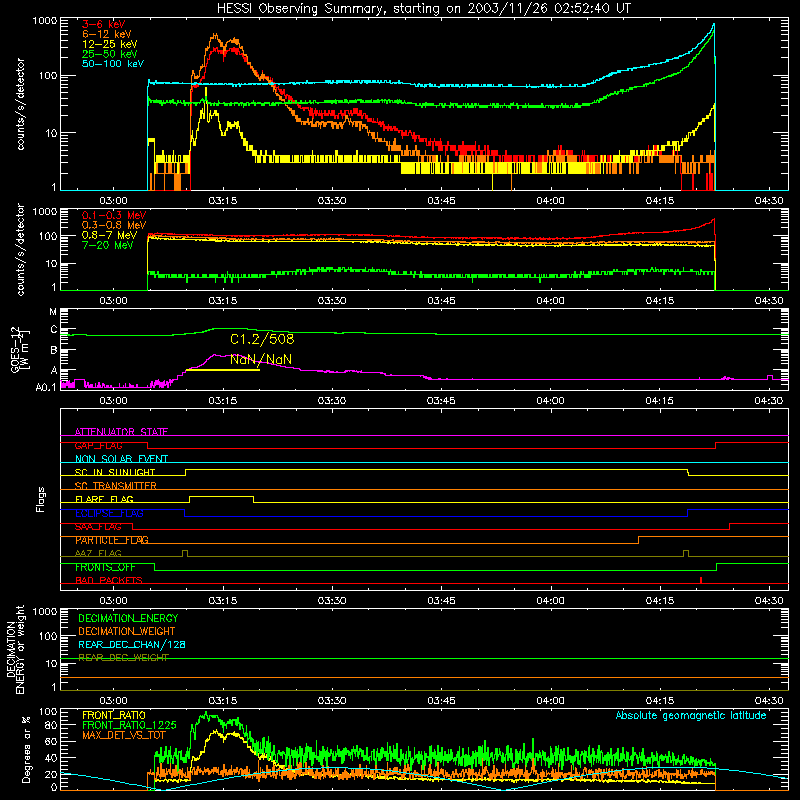Select the 04:30 tick under the Flags panel
The image size is (800, 800).
769,601
